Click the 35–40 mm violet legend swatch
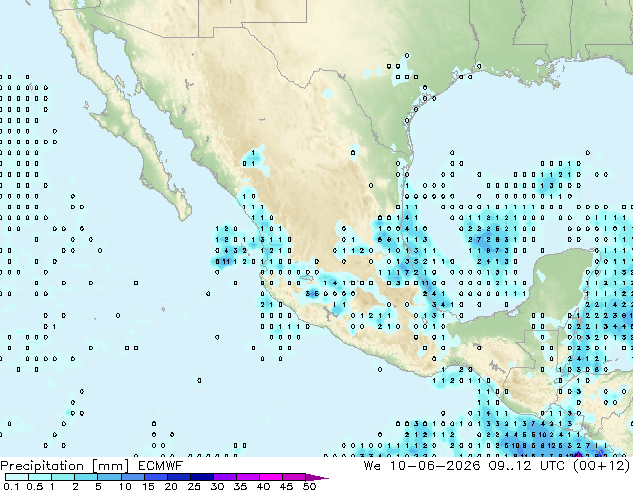Screen dimensions: 634x490 [x=247, y=477]
